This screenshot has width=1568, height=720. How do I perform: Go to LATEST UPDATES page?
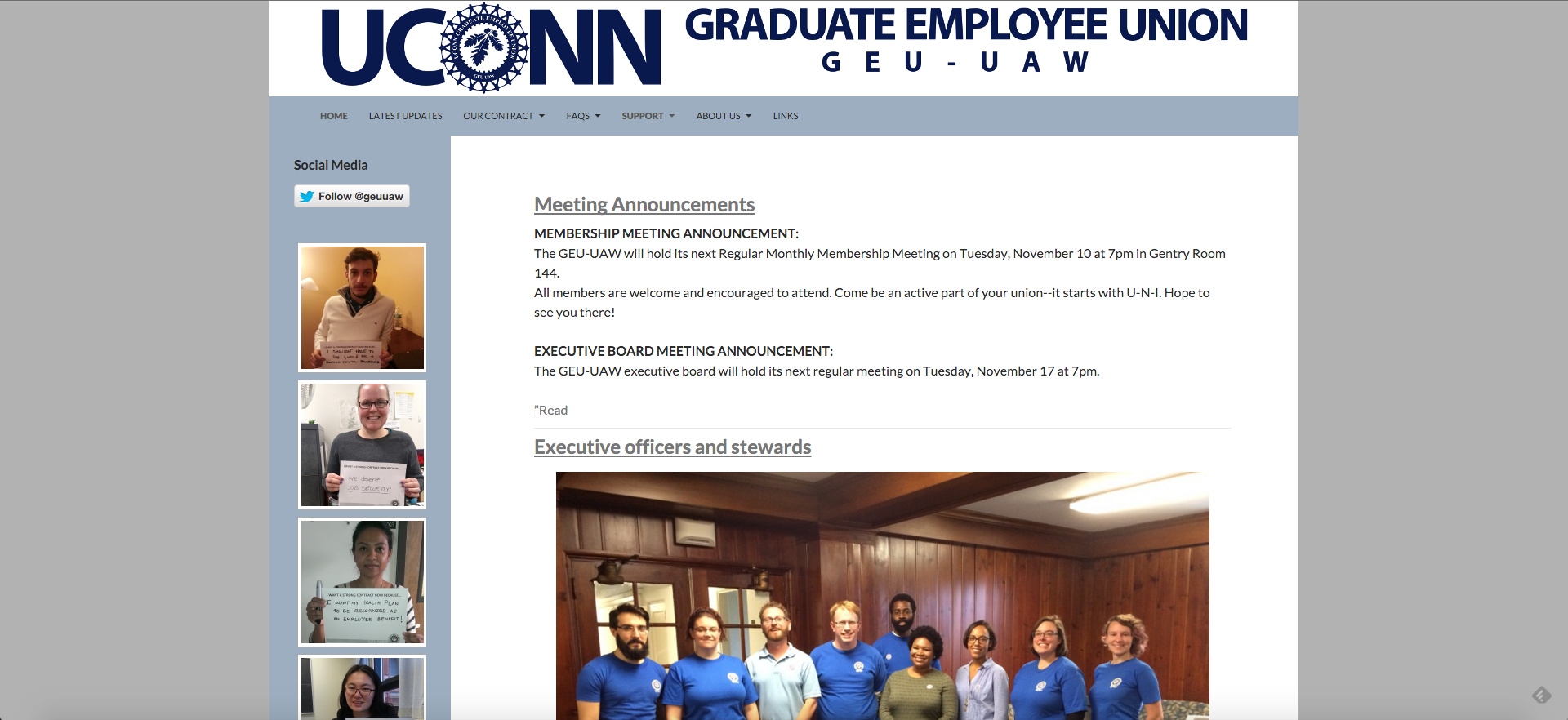pos(405,116)
